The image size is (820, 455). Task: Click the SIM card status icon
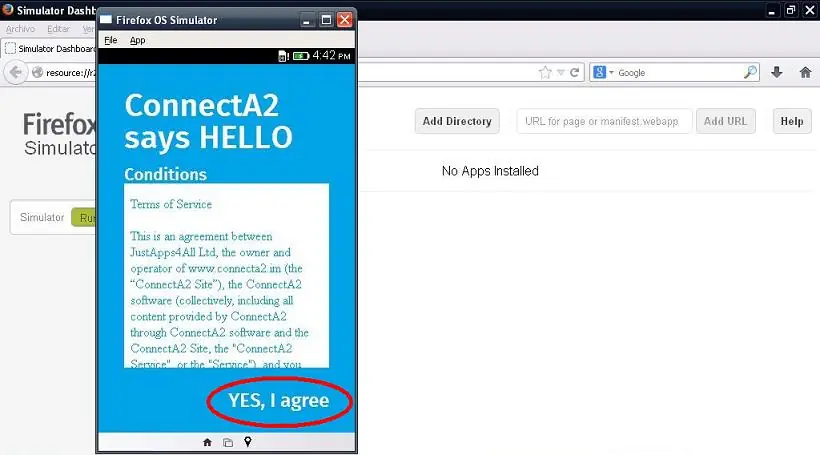tap(283, 56)
